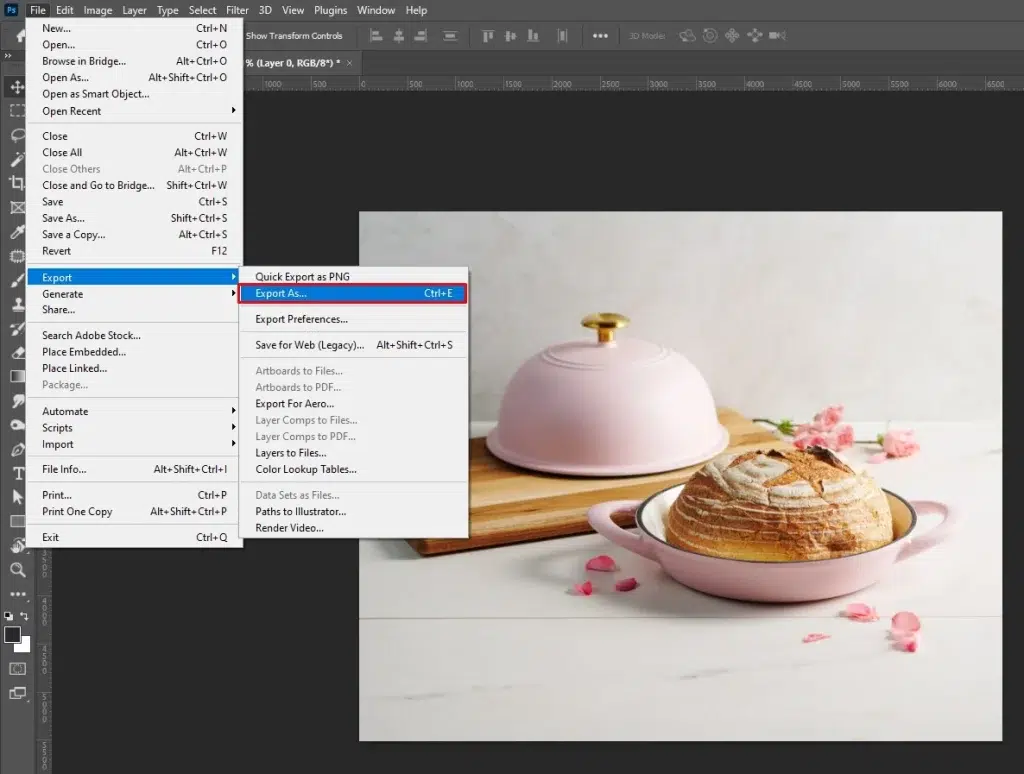Click Quick Export as PNG

point(302,277)
